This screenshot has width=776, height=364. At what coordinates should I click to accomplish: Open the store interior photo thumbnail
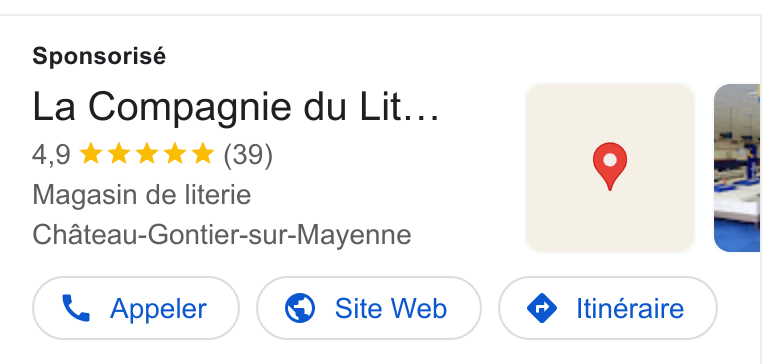(x=737, y=168)
